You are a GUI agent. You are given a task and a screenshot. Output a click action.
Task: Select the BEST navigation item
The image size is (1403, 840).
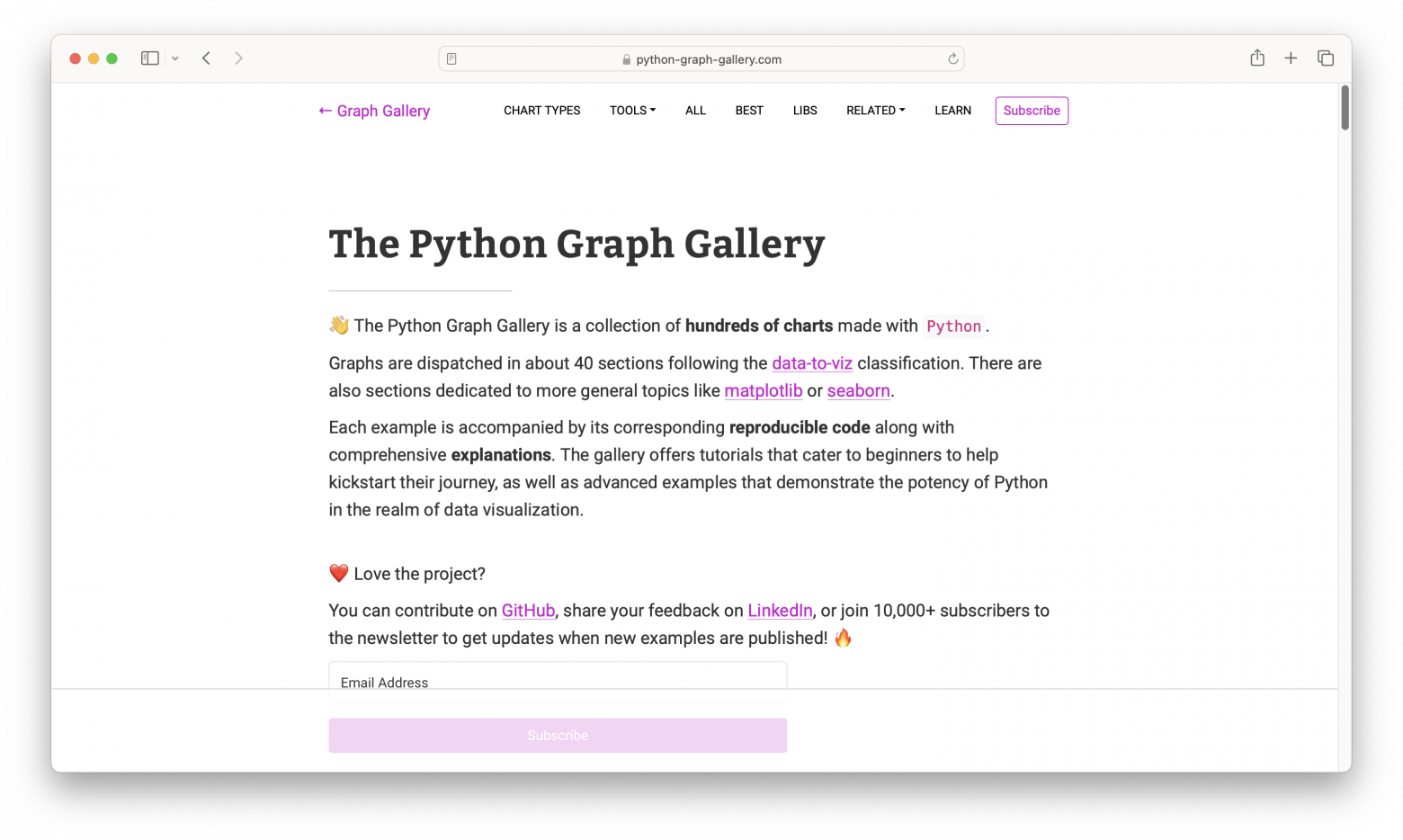click(749, 111)
